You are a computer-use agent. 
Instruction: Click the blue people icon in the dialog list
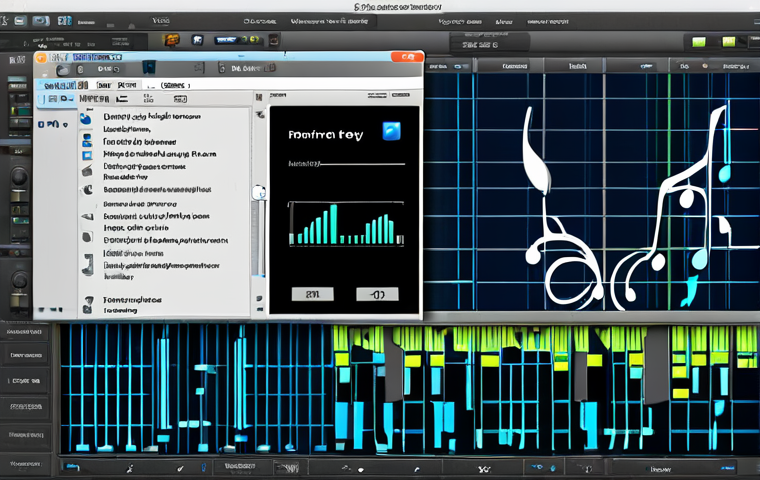[87, 141]
